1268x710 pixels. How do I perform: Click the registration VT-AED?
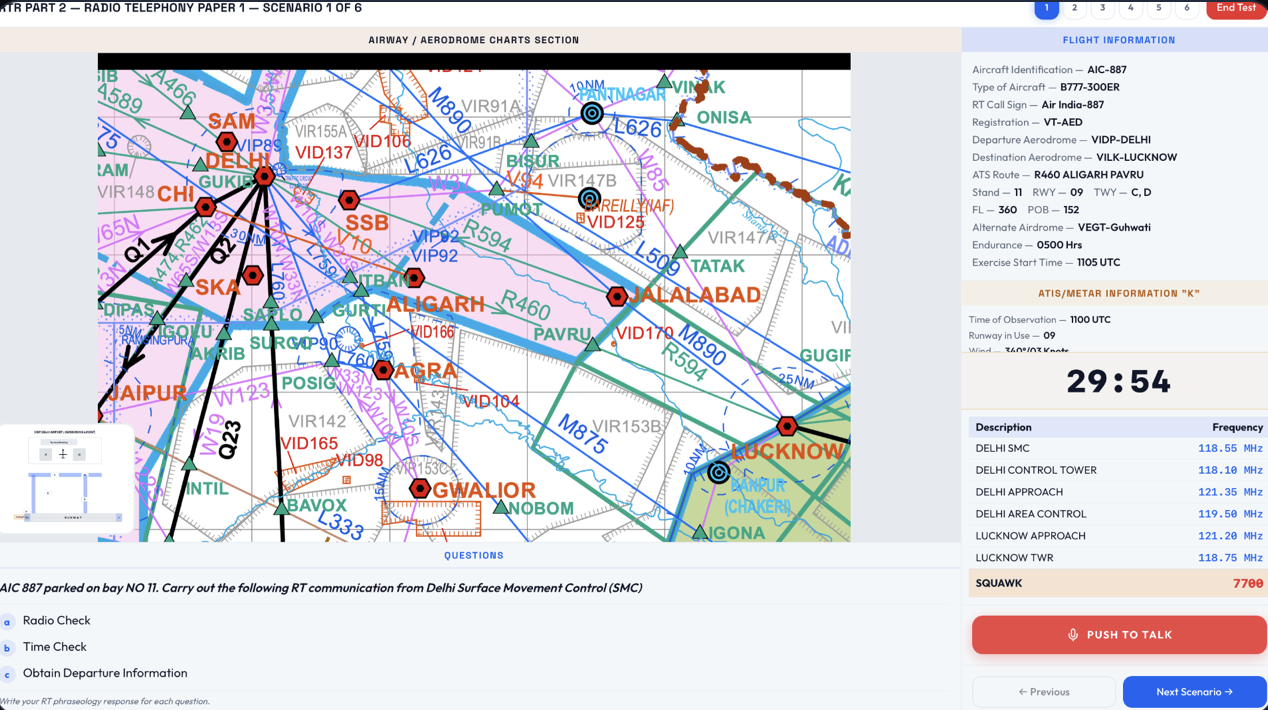point(1063,122)
